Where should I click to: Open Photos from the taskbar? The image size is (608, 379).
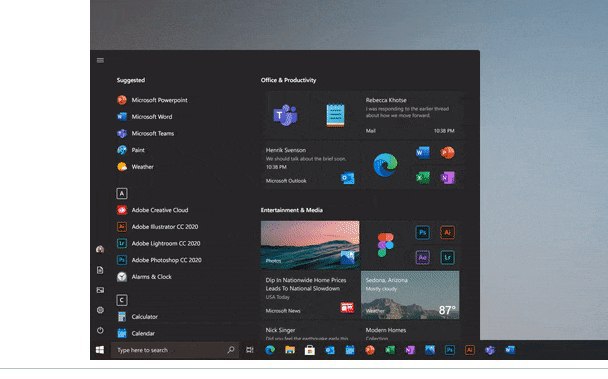(x=430, y=350)
